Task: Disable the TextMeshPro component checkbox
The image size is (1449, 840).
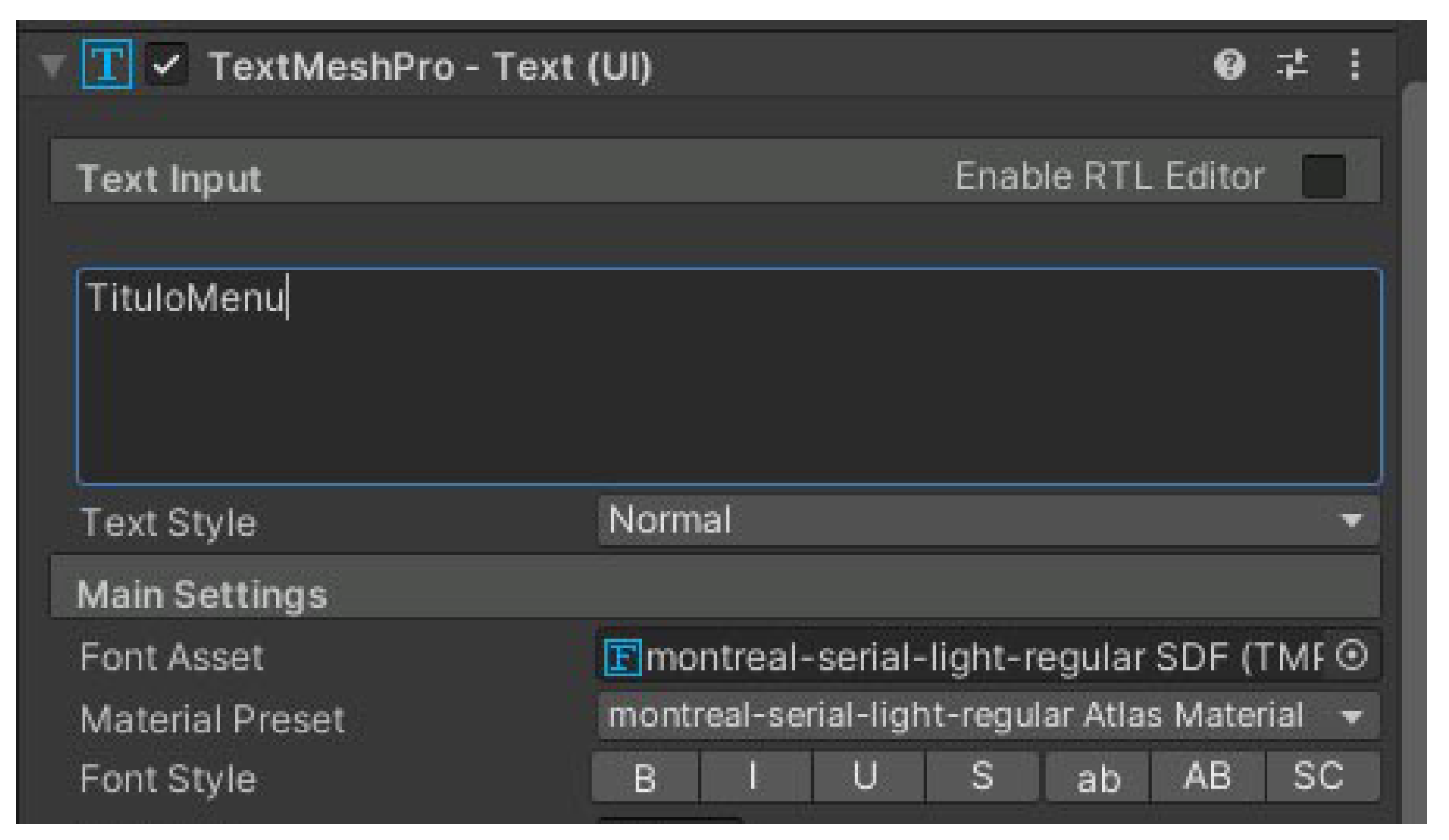Action: pos(167,65)
